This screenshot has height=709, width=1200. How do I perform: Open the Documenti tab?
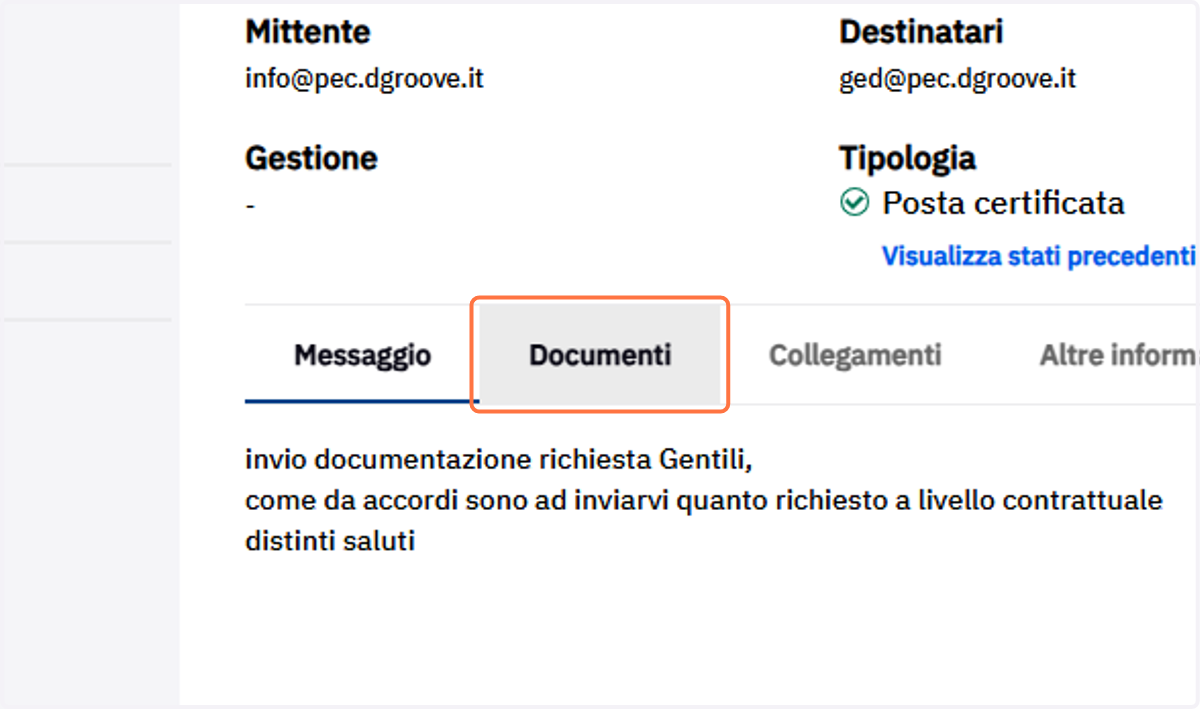point(600,355)
